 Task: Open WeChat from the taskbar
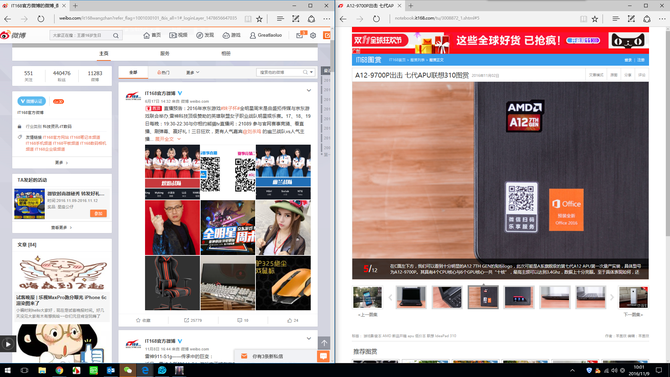128,370
